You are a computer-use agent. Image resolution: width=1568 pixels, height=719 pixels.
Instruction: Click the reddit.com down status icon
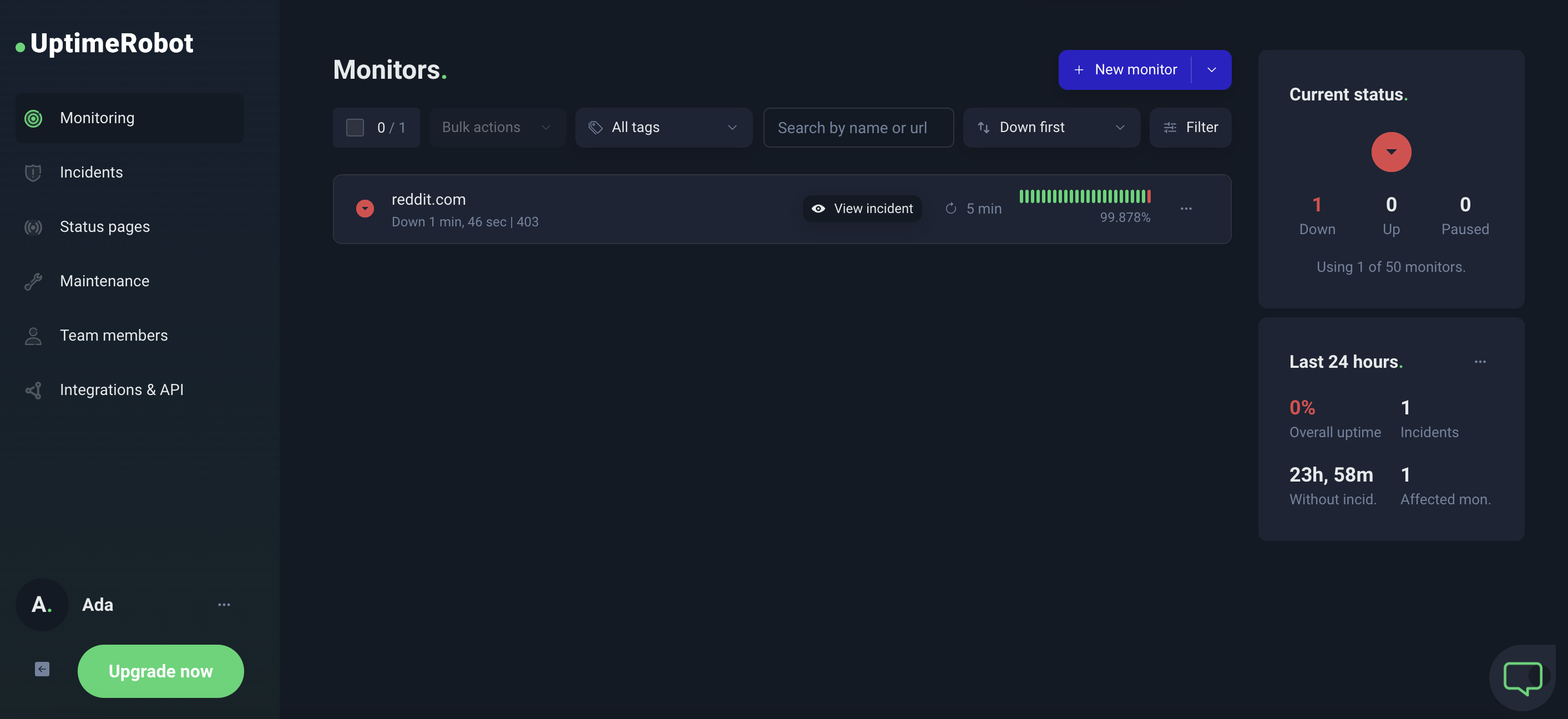[365, 209]
